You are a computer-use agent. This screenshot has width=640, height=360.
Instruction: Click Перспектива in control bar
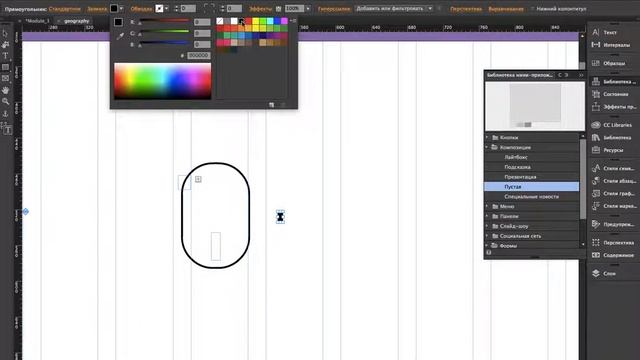coord(466,9)
